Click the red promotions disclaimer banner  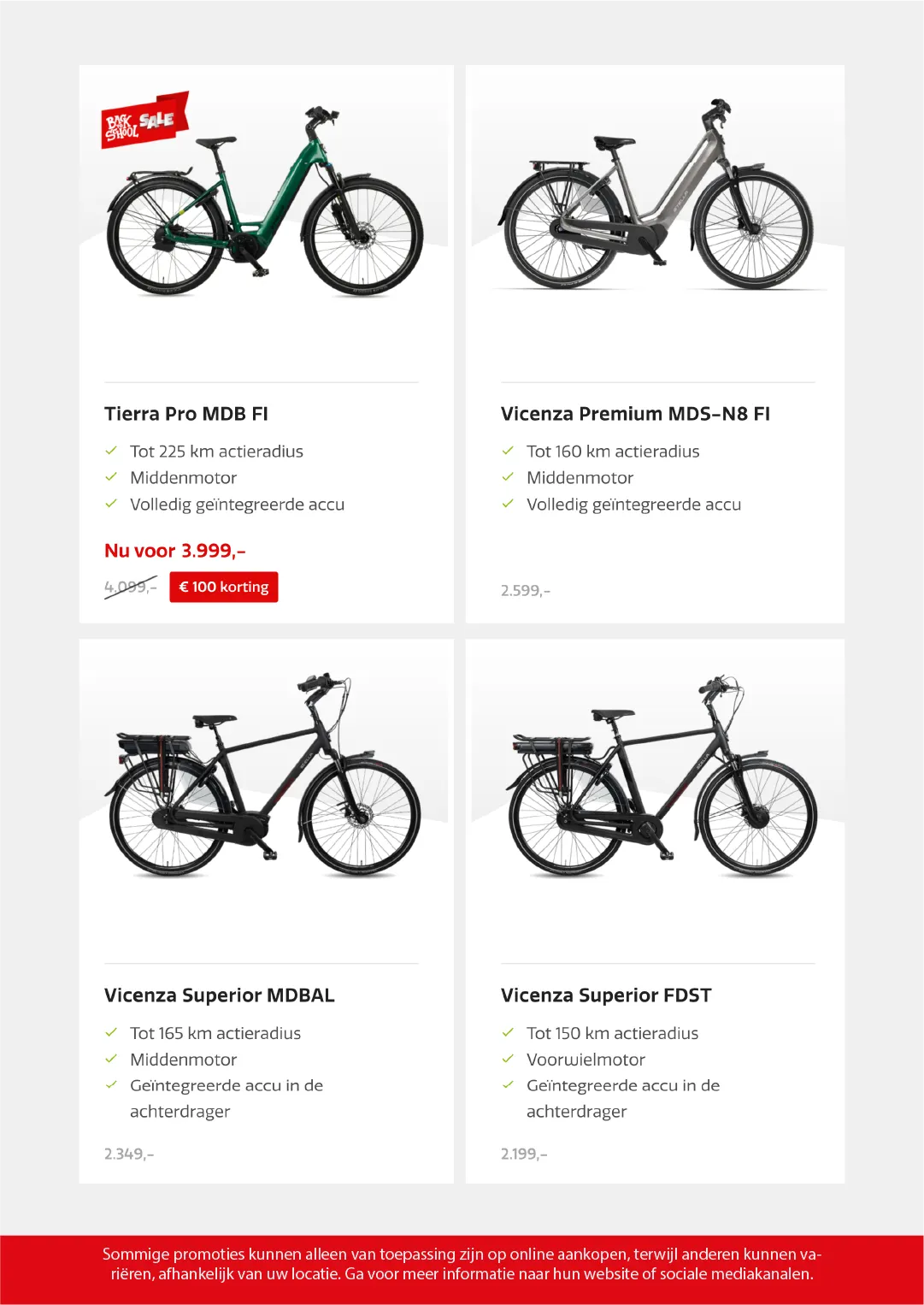click(462, 1264)
